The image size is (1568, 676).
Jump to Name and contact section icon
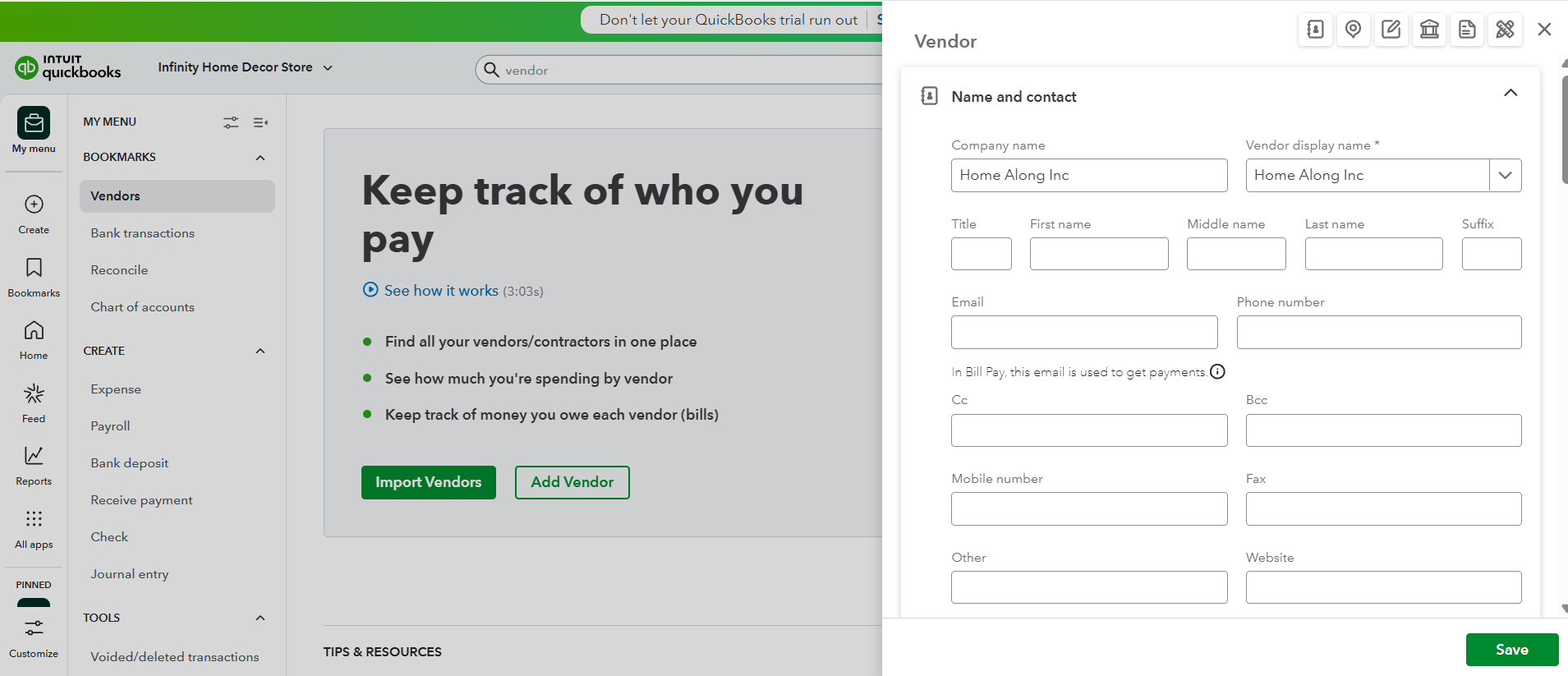[1315, 30]
